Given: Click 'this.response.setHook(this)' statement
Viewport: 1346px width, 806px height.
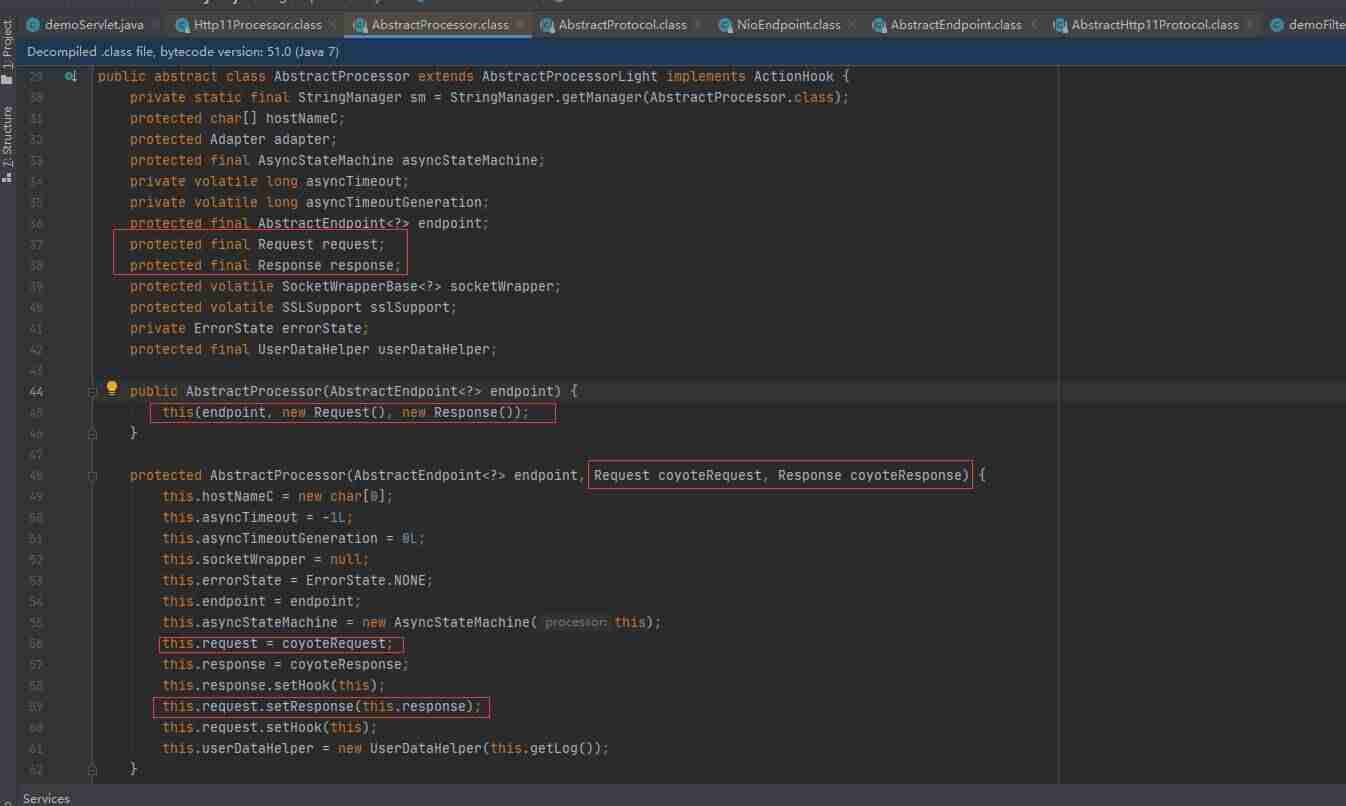Looking at the screenshot, I should [x=274, y=685].
